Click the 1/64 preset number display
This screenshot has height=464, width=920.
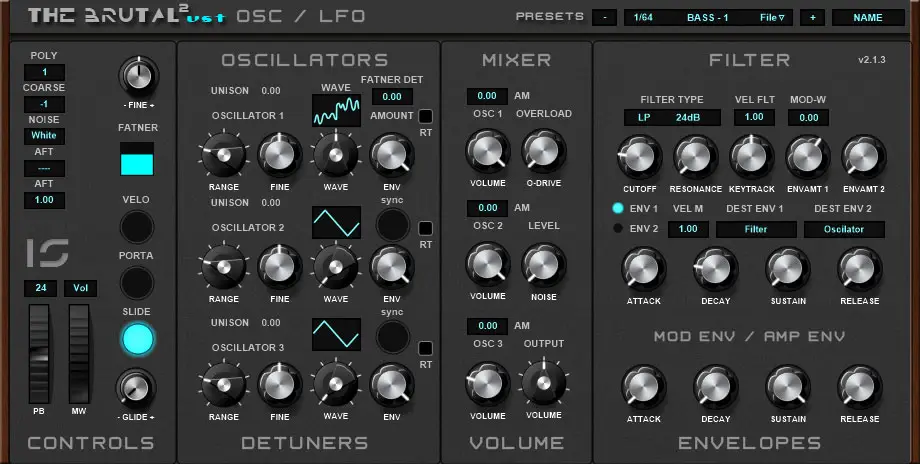click(x=643, y=18)
